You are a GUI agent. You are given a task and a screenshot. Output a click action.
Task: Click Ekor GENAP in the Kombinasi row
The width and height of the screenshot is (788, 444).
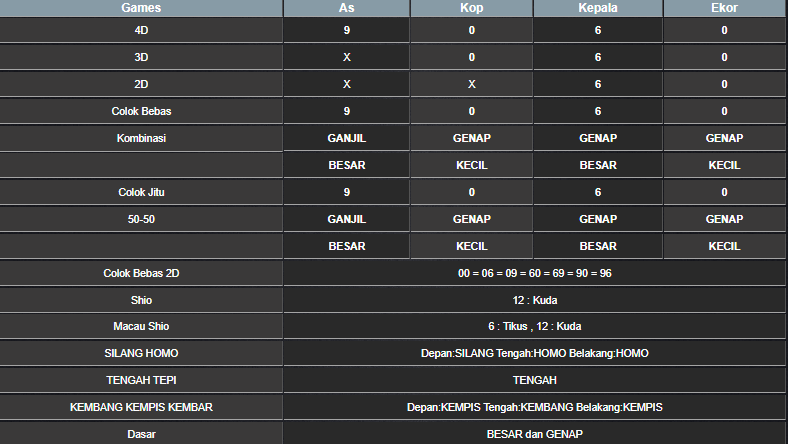tap(725, 138)
